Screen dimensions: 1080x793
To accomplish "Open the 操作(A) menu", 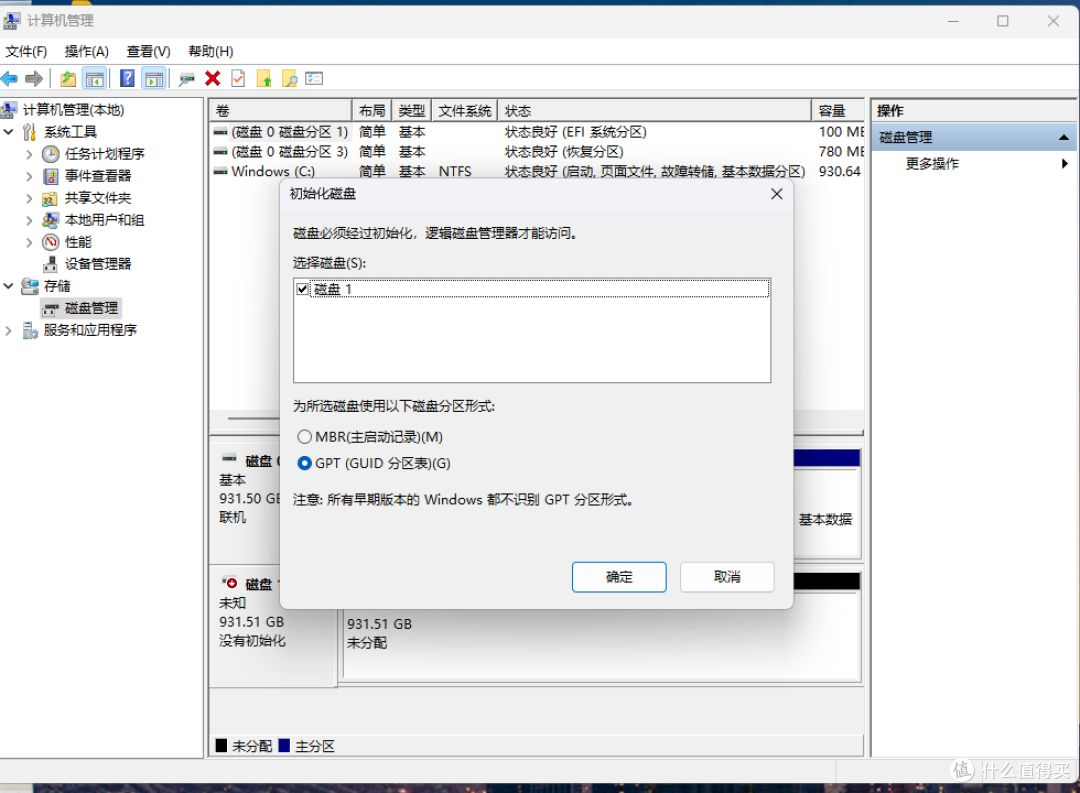I will [x=87, y=52].
